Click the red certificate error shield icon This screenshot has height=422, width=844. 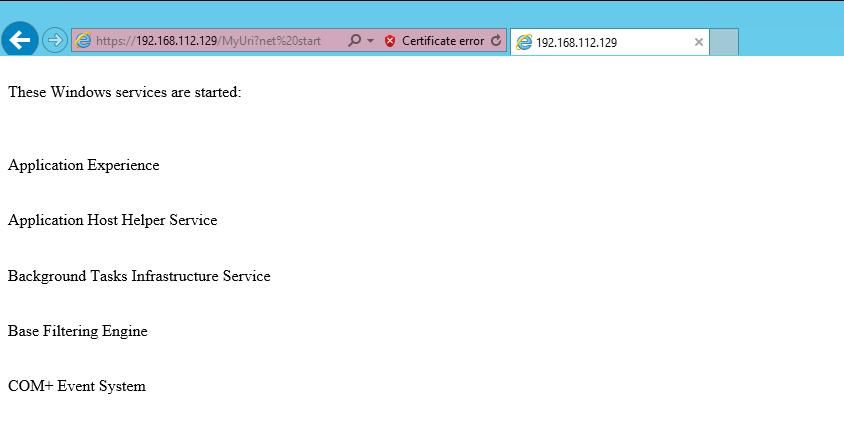click(x=390, y=41)
